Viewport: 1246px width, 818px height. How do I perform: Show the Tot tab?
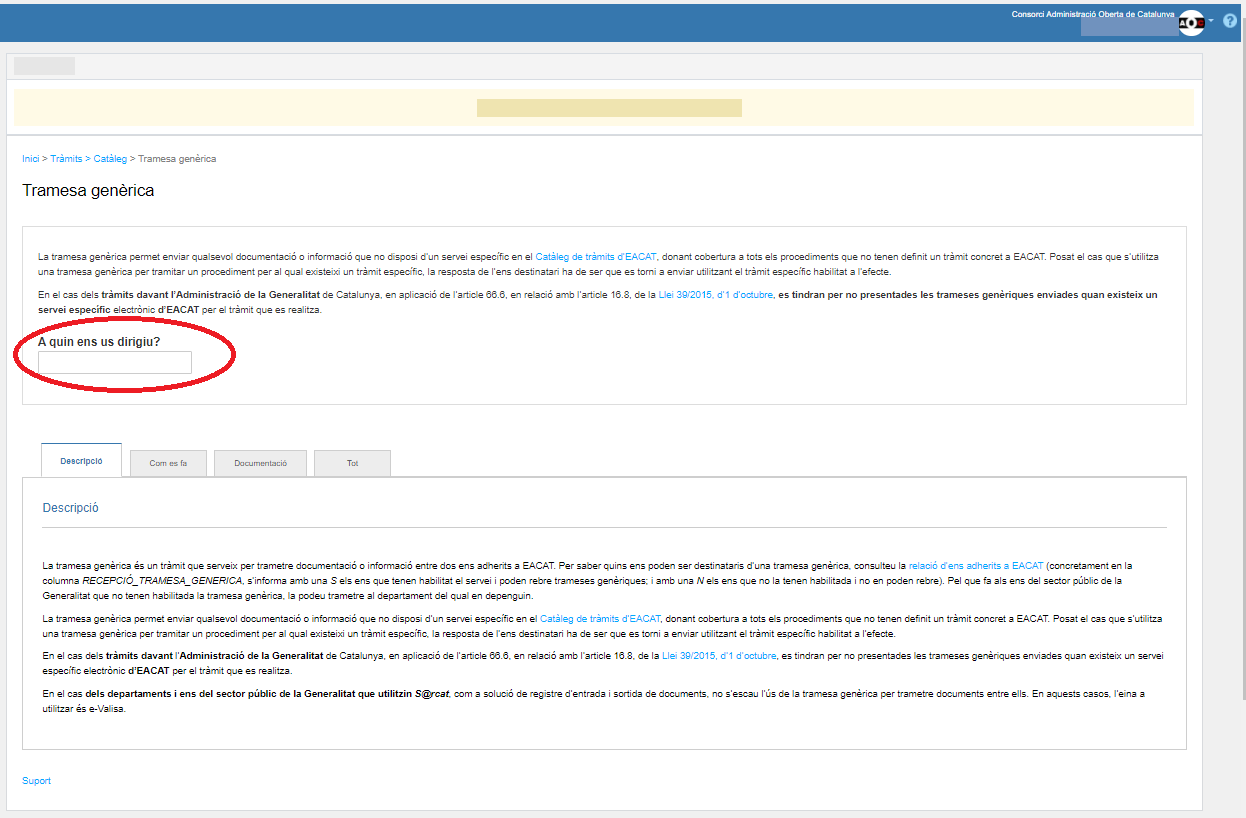[x=352, y=464]
